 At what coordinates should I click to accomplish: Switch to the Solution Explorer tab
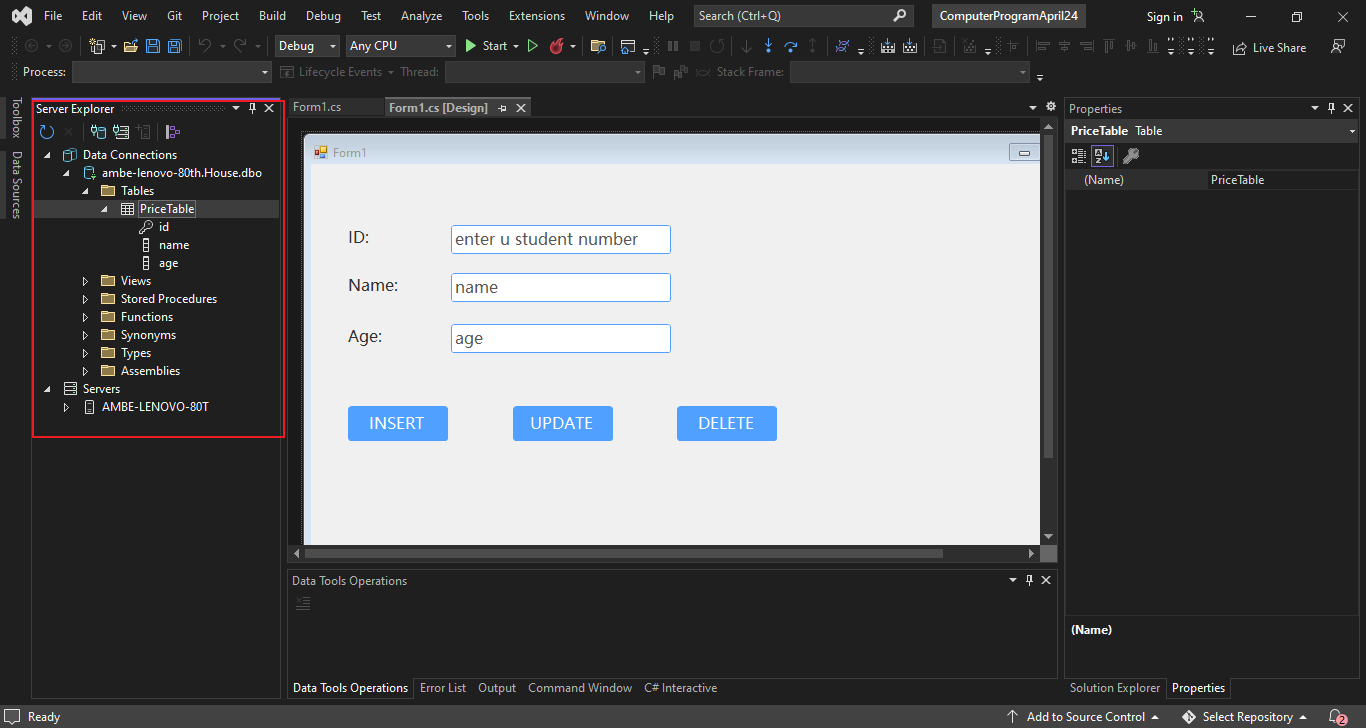pyautogui.click(x=1115, y=688)
